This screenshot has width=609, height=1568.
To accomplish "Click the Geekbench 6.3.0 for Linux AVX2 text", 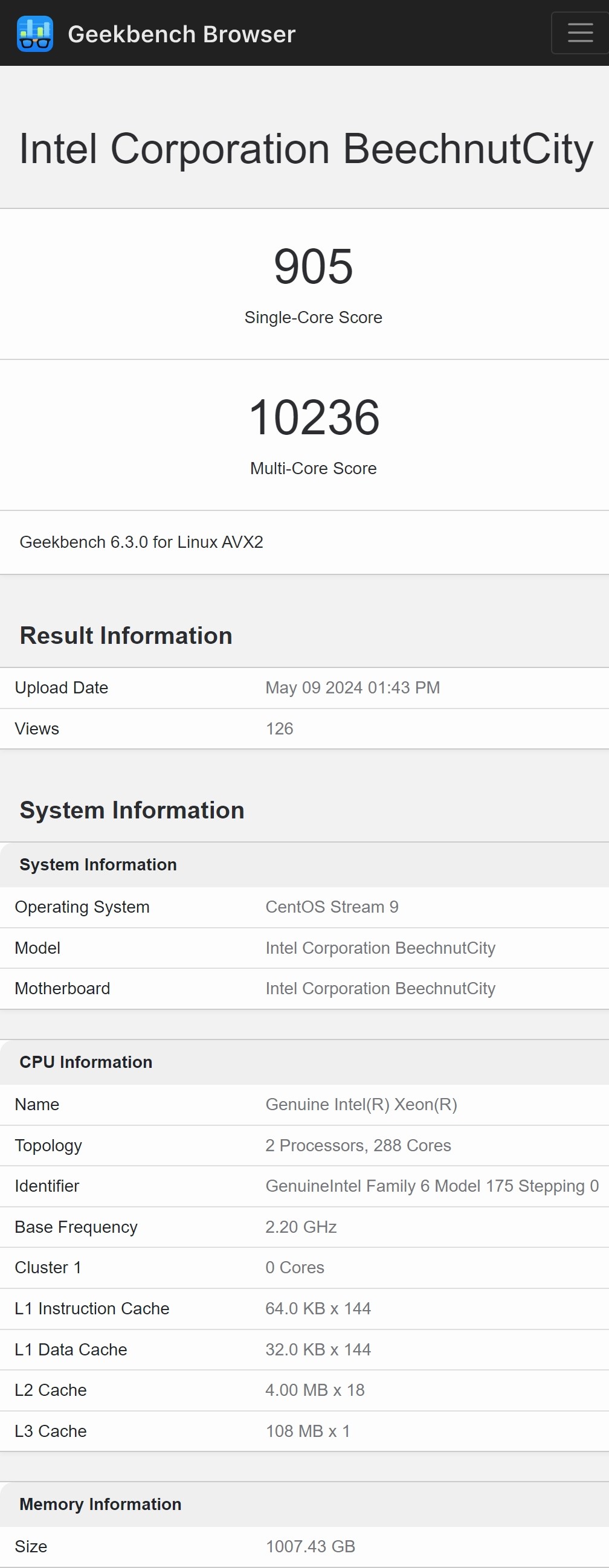I will click(x=141, y=542).
